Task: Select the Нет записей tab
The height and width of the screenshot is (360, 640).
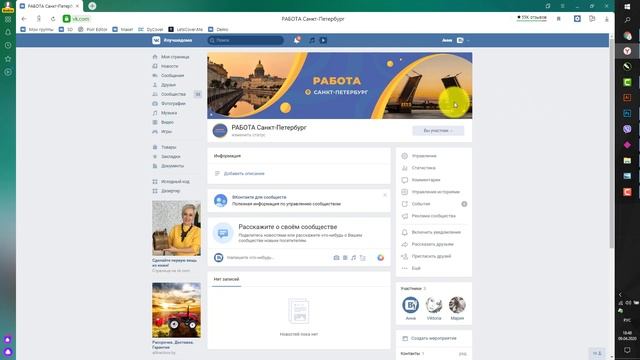Action: coord(227,279)
